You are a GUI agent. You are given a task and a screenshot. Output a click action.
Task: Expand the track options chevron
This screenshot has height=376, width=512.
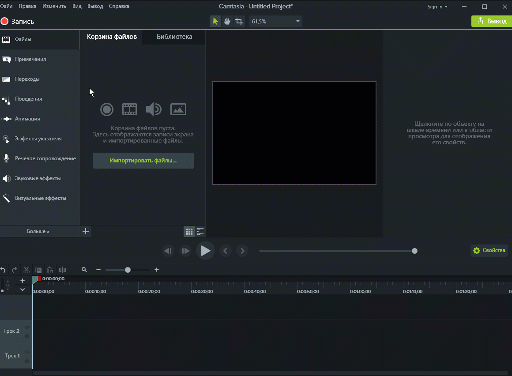22,290
